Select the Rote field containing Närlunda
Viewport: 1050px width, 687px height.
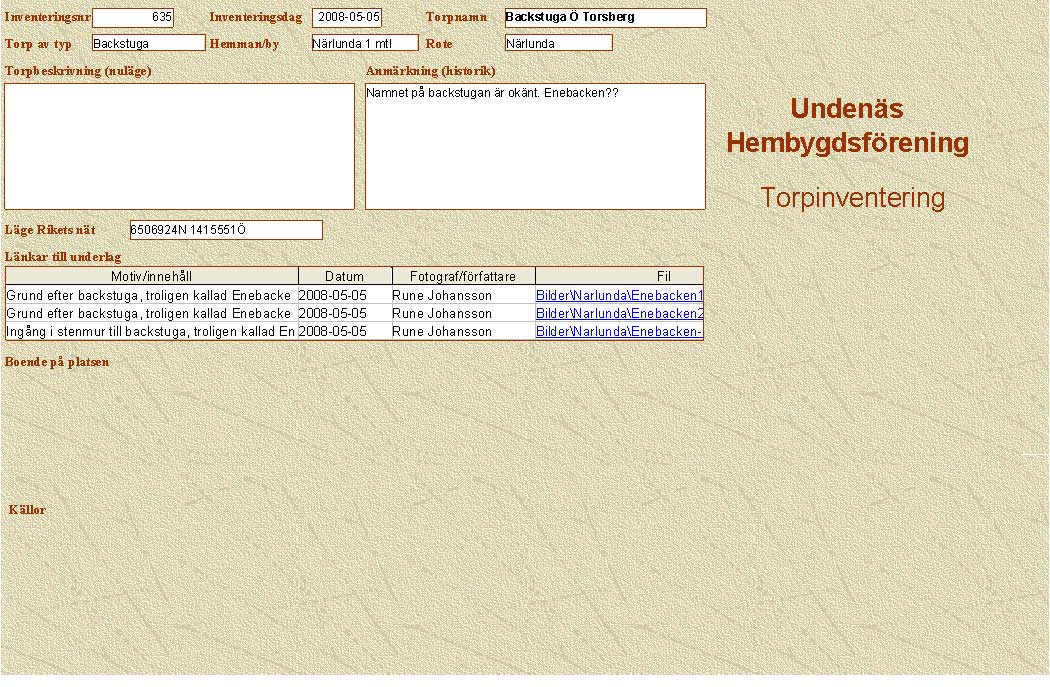tap(558, 43)
